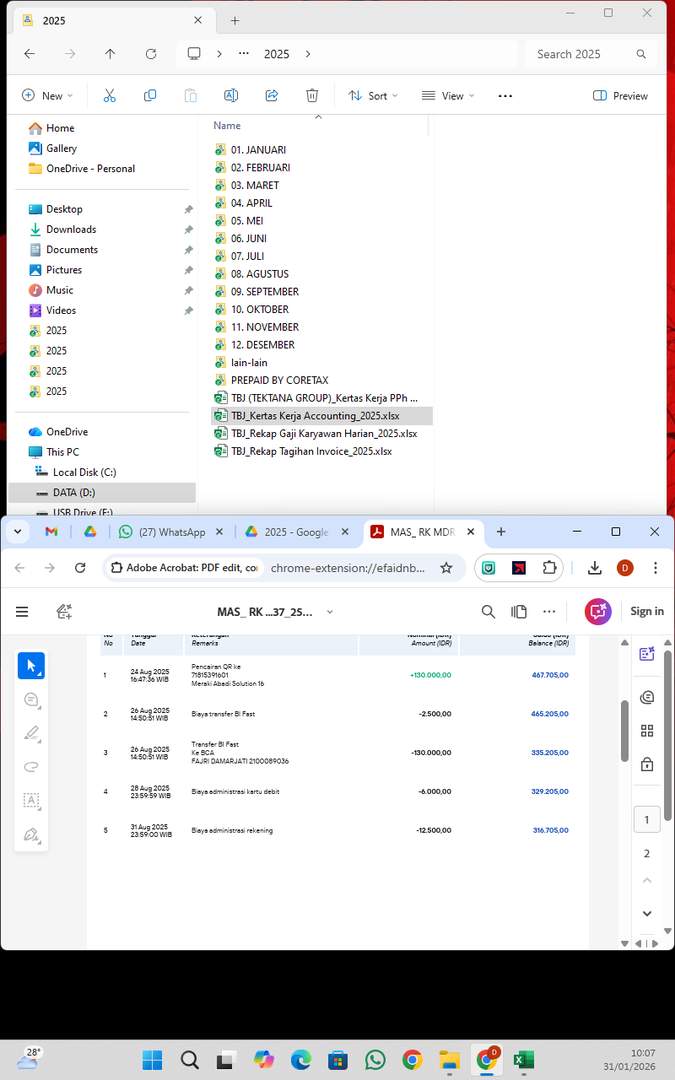Open the View dropdown in File Explorer

(448, 96)
